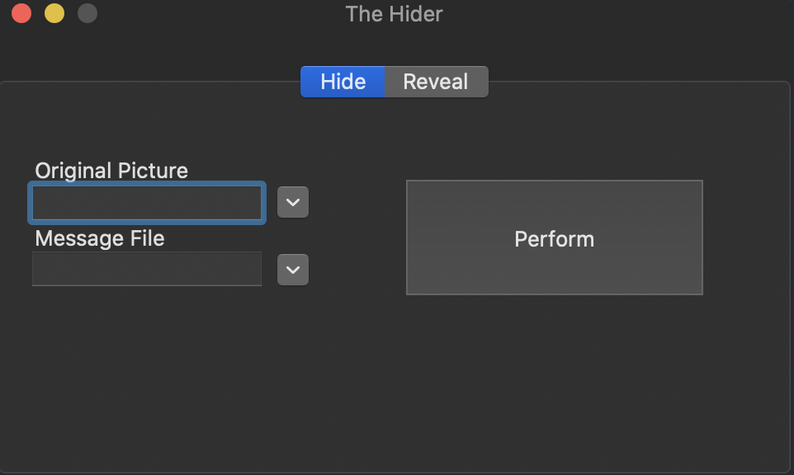Click the "Original Picture" label
The height and width of the screenshot is (475, 794).
point(111,171)
